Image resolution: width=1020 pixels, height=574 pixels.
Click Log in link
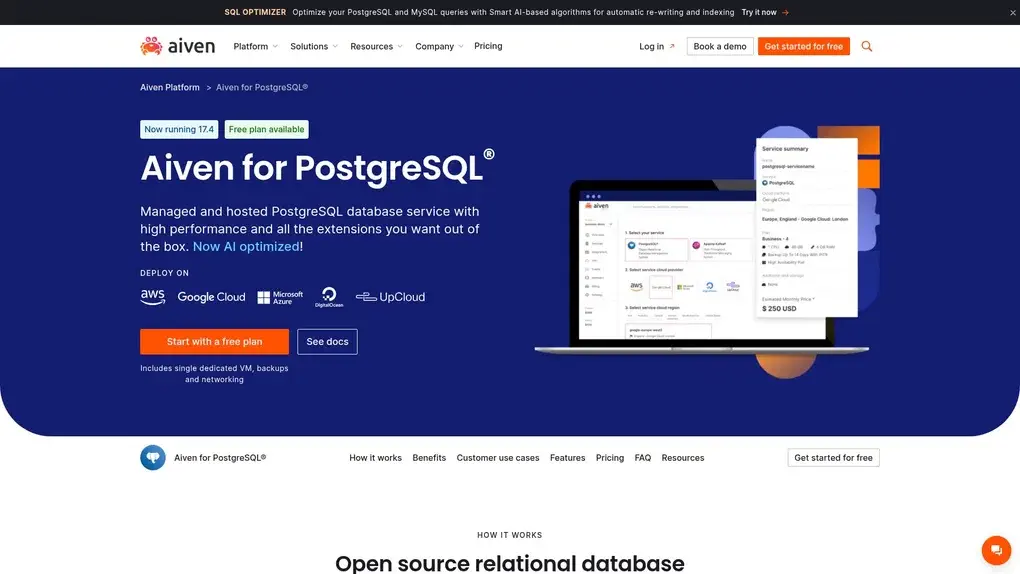pyautogui.click(x=651, y=46)
